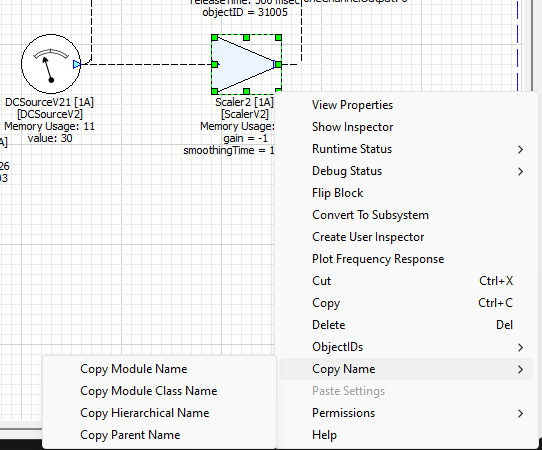Open the Permissions submenu
Screen dimensions: 542x450
pos(406,413)
